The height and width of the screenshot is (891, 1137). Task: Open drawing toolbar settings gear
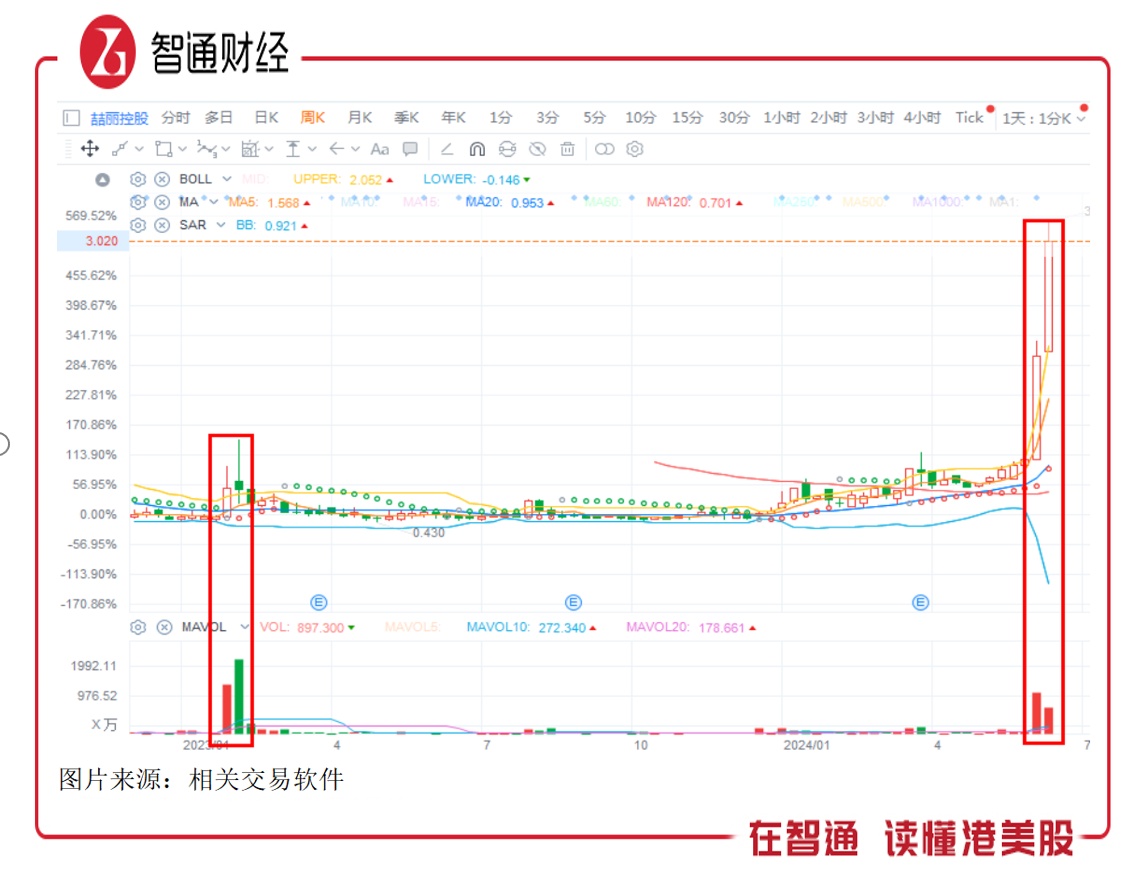[x=634, y=149]
